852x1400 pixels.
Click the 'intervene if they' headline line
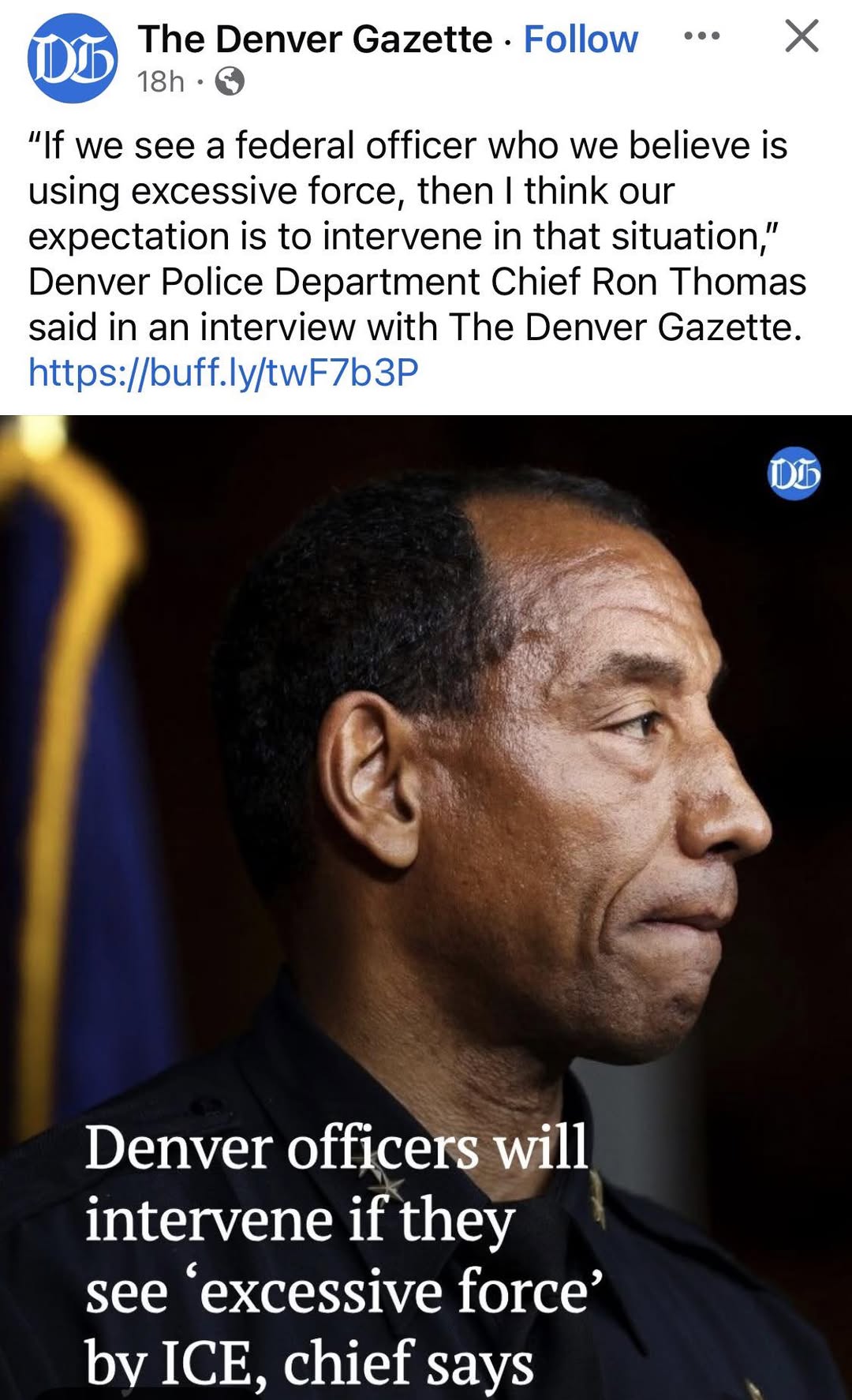click(x=300, y=1222)
